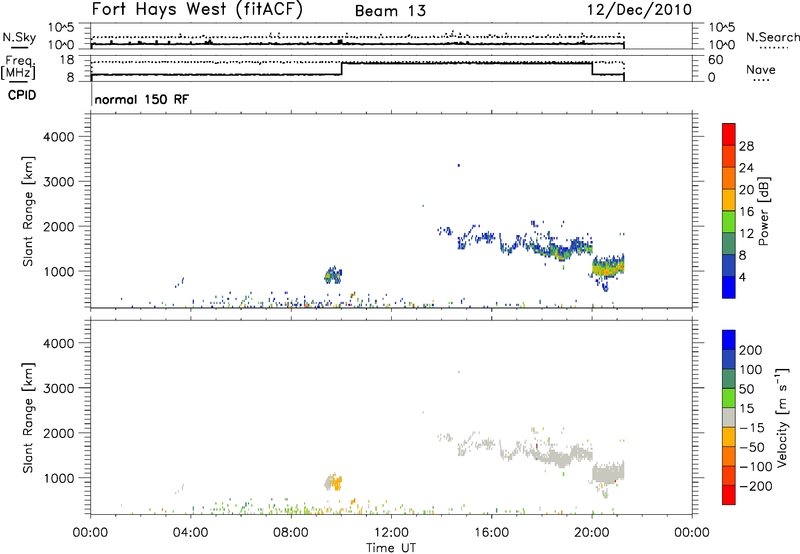Pick the gray Velocity segment between -15 and 15
This screenshot has height=554, width=800.
(729, 417)
